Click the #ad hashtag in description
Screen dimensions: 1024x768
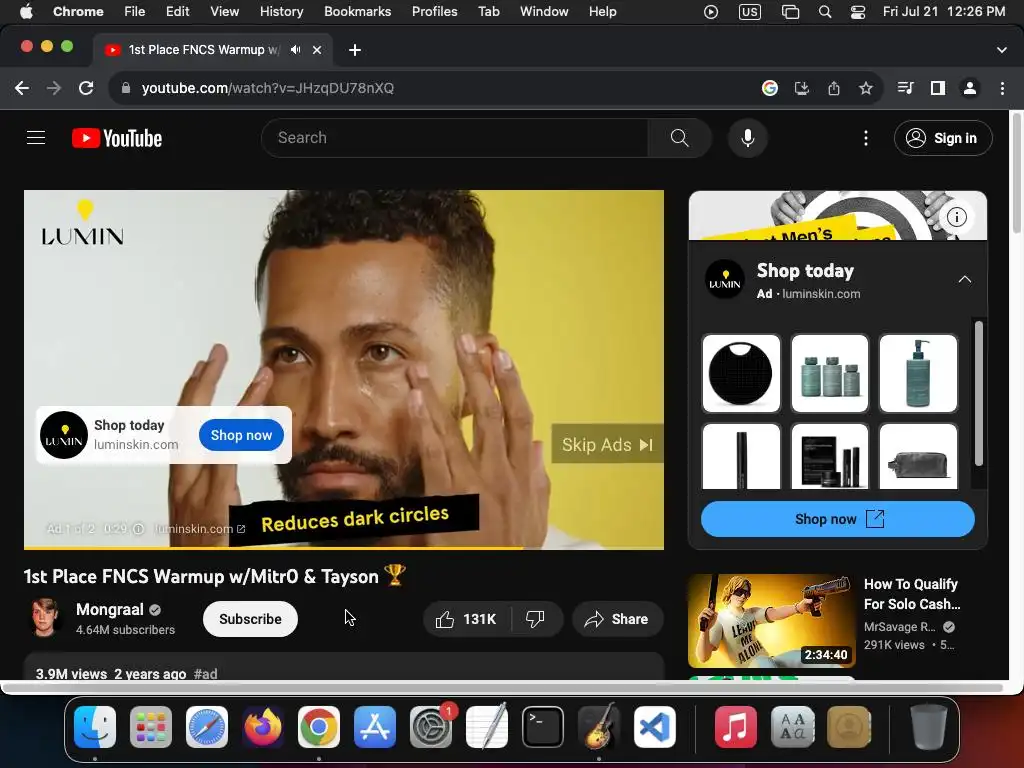click(x=206, y=674)
